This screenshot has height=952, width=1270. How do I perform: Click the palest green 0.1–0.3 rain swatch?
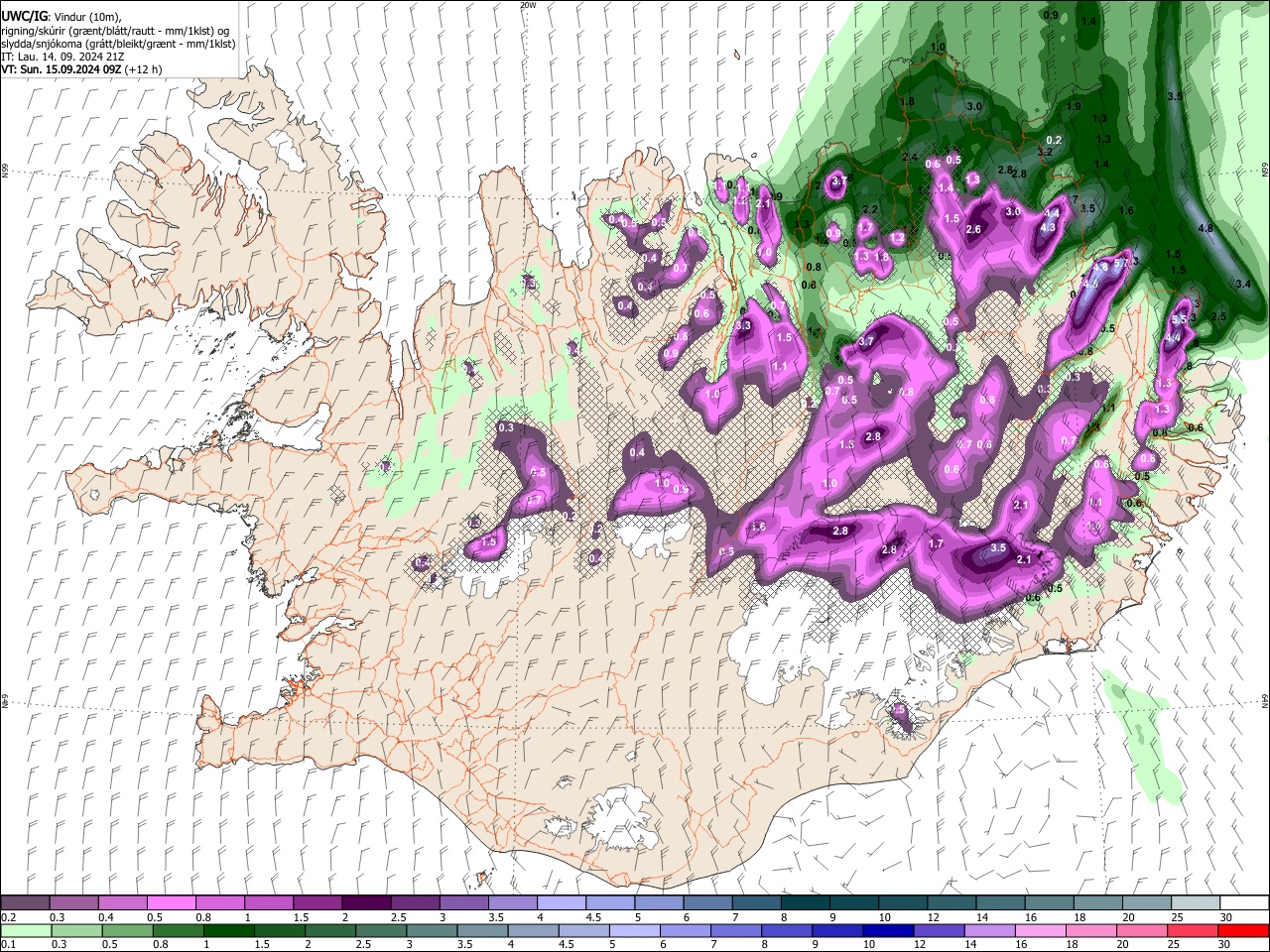tap(25, 930)
